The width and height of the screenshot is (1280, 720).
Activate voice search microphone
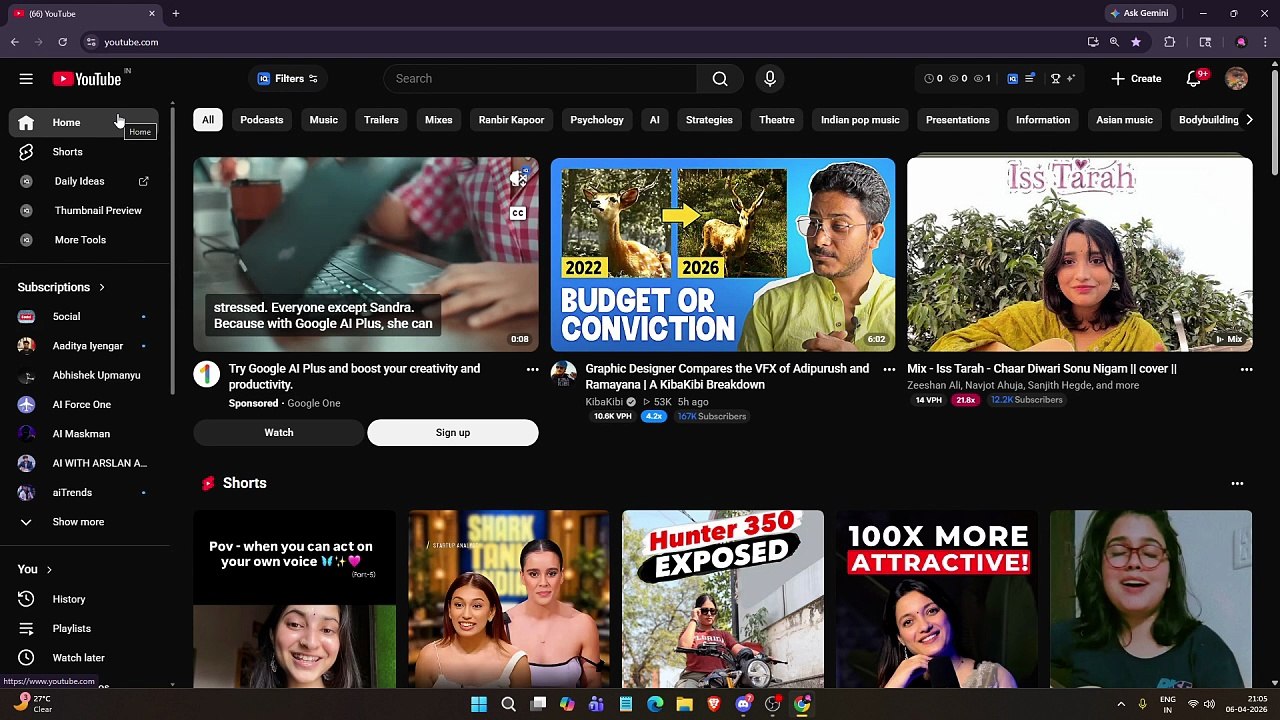769,79
